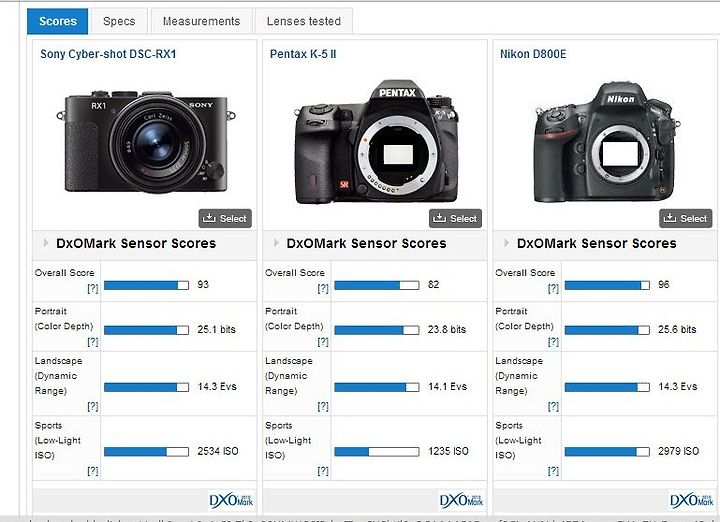This screenshot has height=522, width=720.
Task: Click the Nikon D800E overall score bar
Action: pos(607,285)
